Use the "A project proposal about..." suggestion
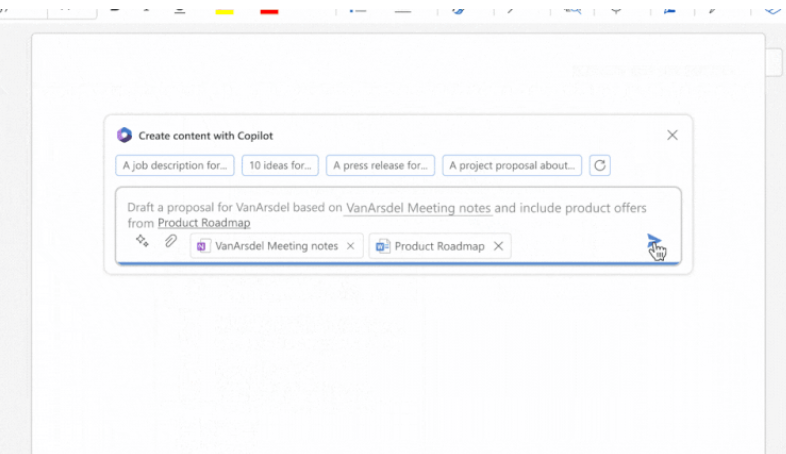Screen dimensions: 786x454 (x=512, y=165)
